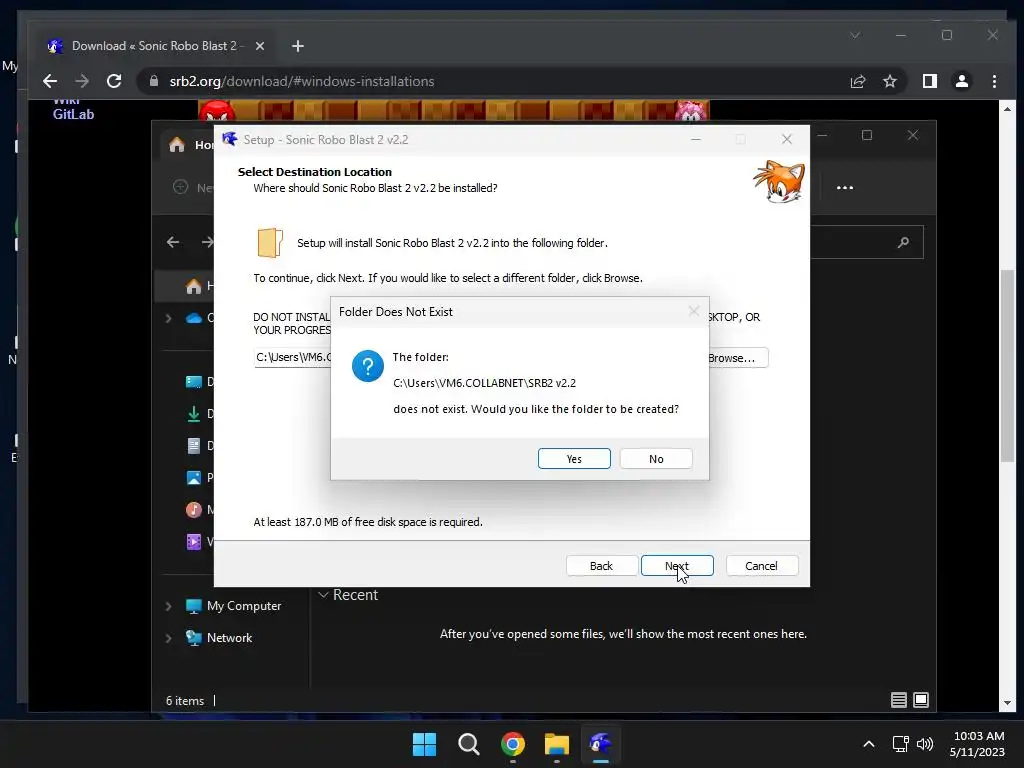This screenshot has height=768, width=1024.
Task: Open the volume control in system tray
Action: (925, 744)
